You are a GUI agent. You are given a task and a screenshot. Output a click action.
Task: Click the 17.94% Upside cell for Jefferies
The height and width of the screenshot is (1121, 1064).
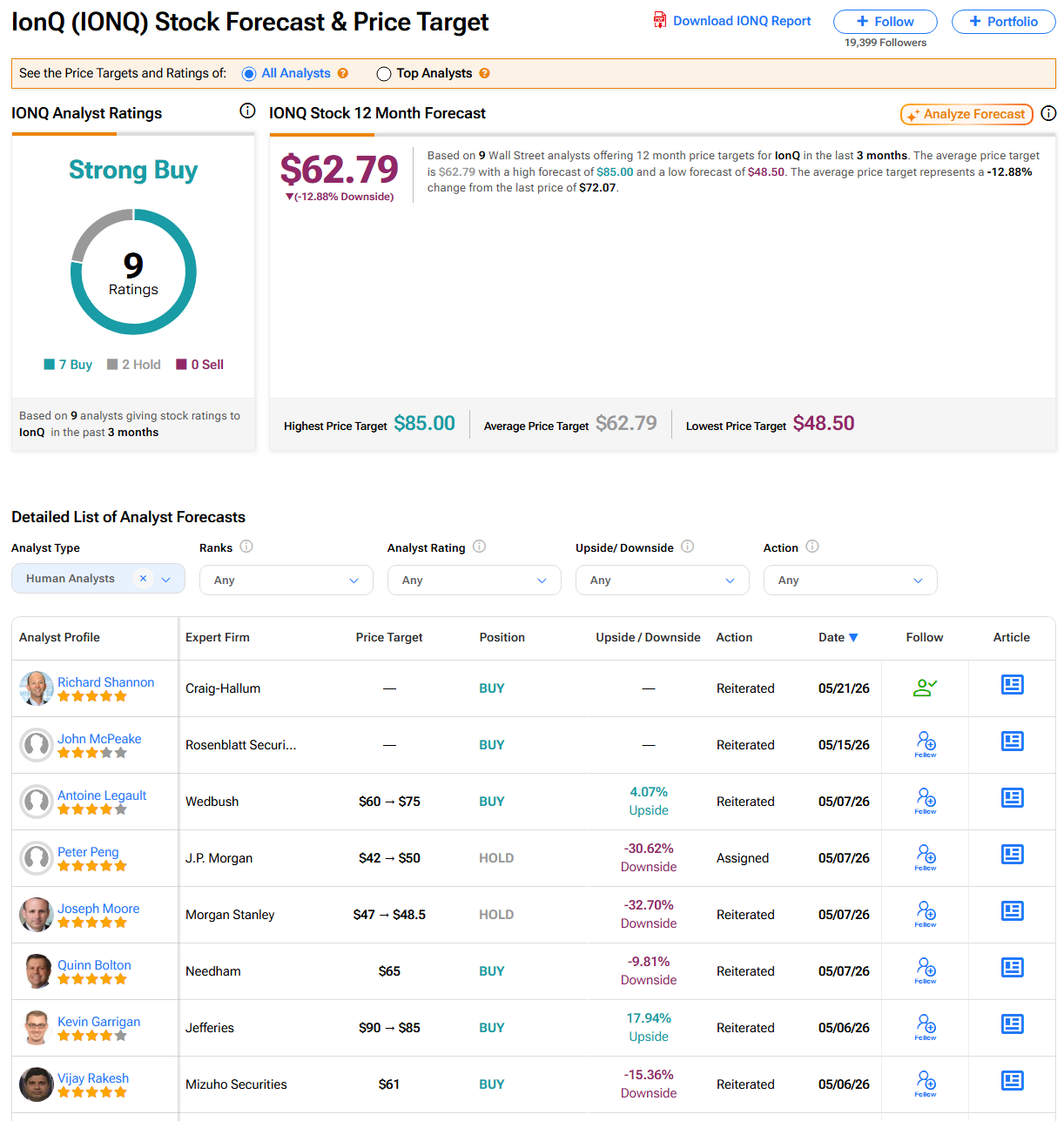[x=649, y=1027]
